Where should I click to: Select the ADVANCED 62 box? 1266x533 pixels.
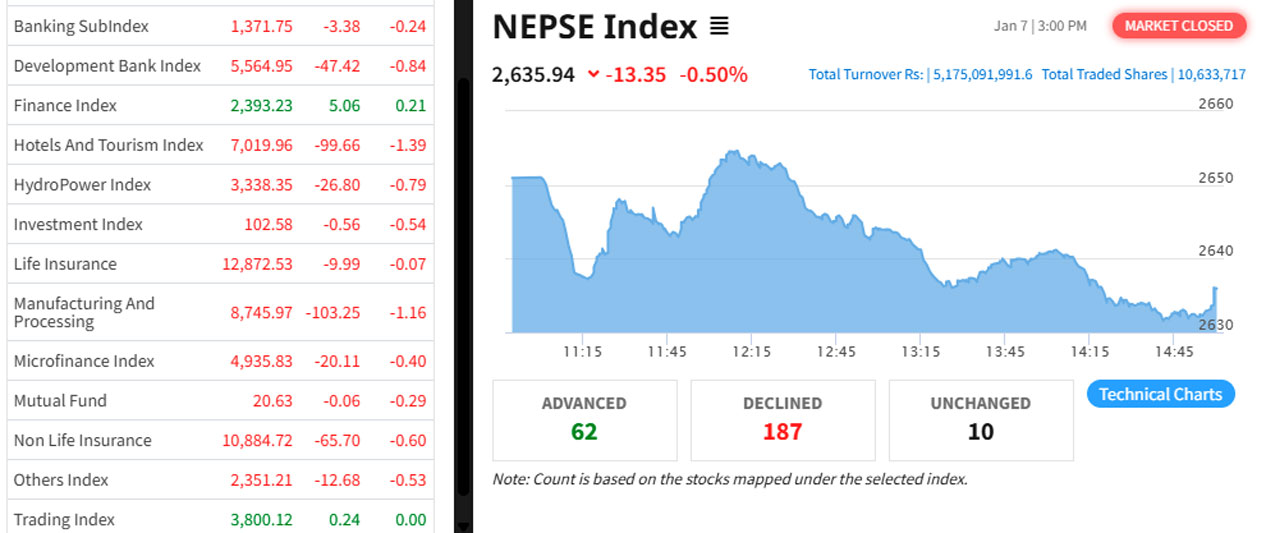[x=584, y=419]
